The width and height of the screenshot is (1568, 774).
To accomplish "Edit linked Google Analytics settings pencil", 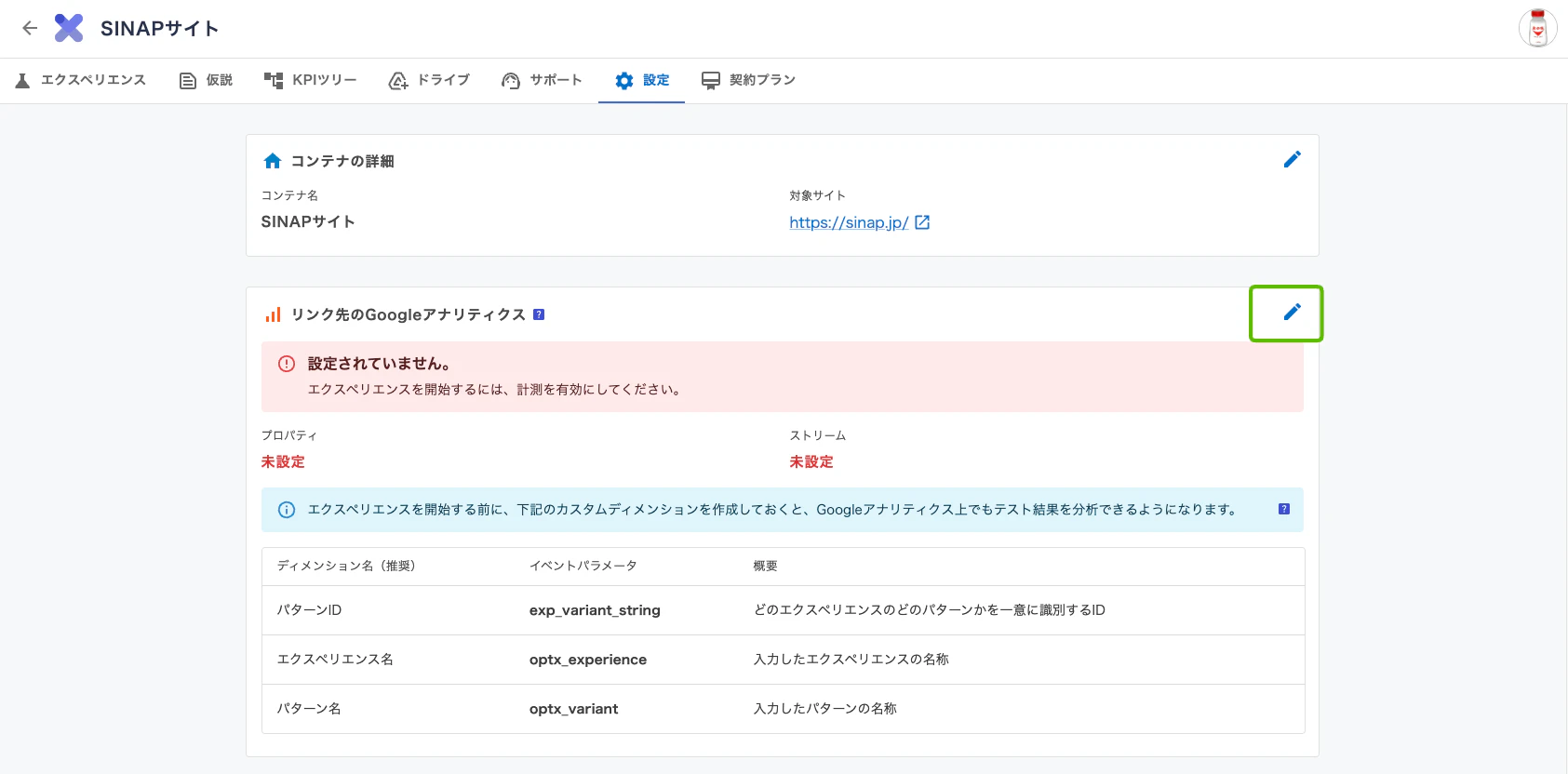I will [1292, 313].
